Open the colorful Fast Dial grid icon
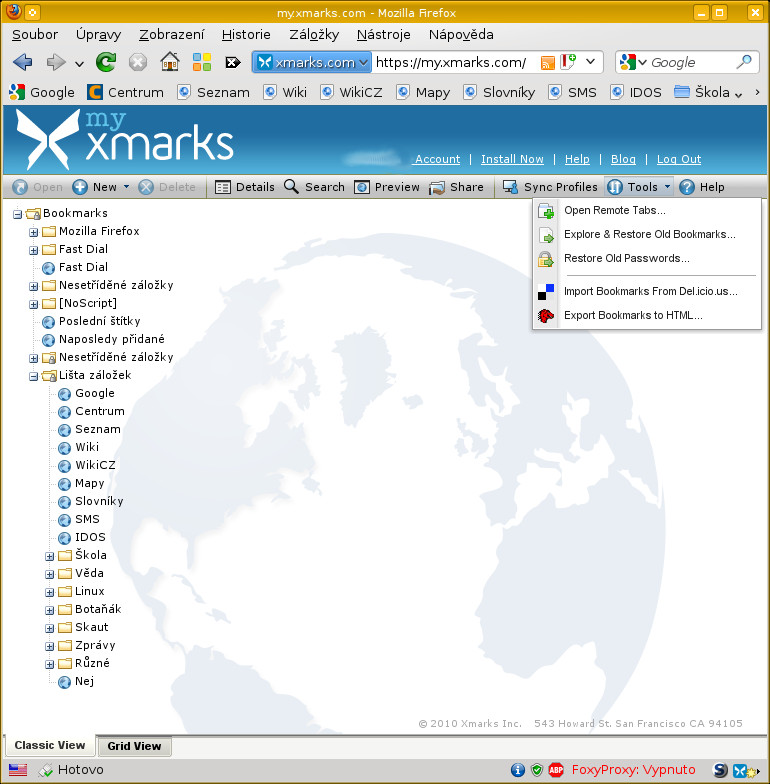 (202, 62)
